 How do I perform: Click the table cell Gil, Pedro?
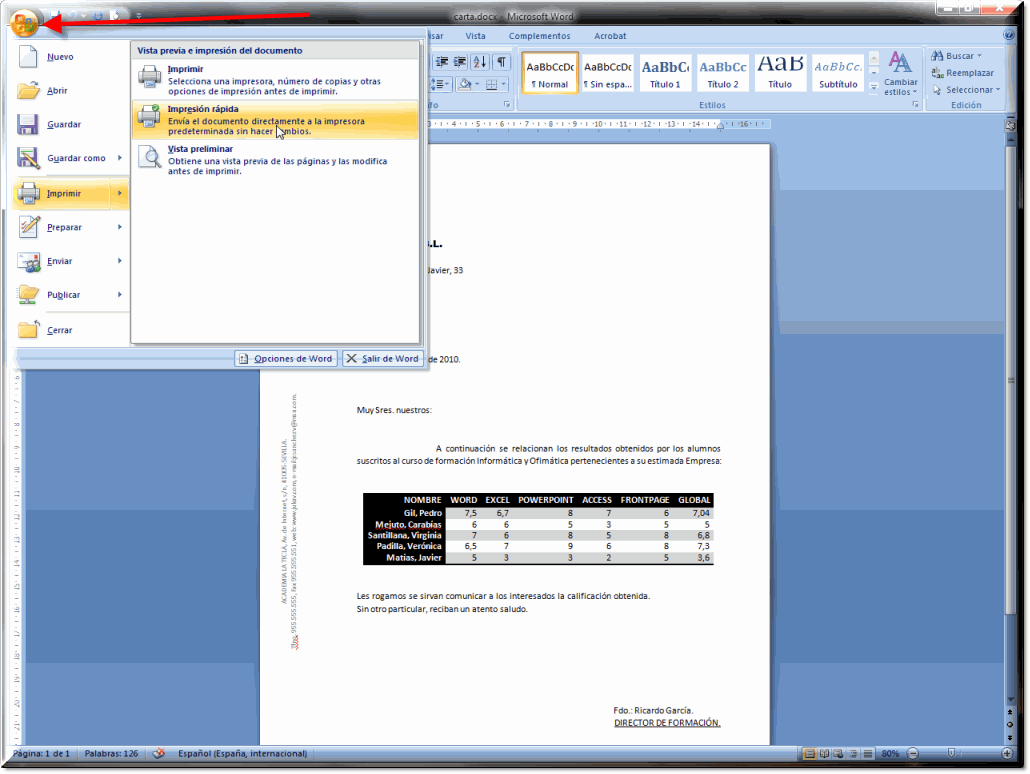coord(422,513)
